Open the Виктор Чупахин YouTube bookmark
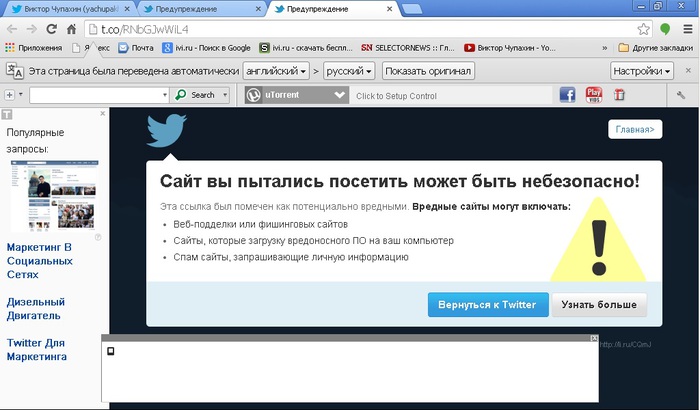This screenshot has height=410, width=700. click(509, 48)
